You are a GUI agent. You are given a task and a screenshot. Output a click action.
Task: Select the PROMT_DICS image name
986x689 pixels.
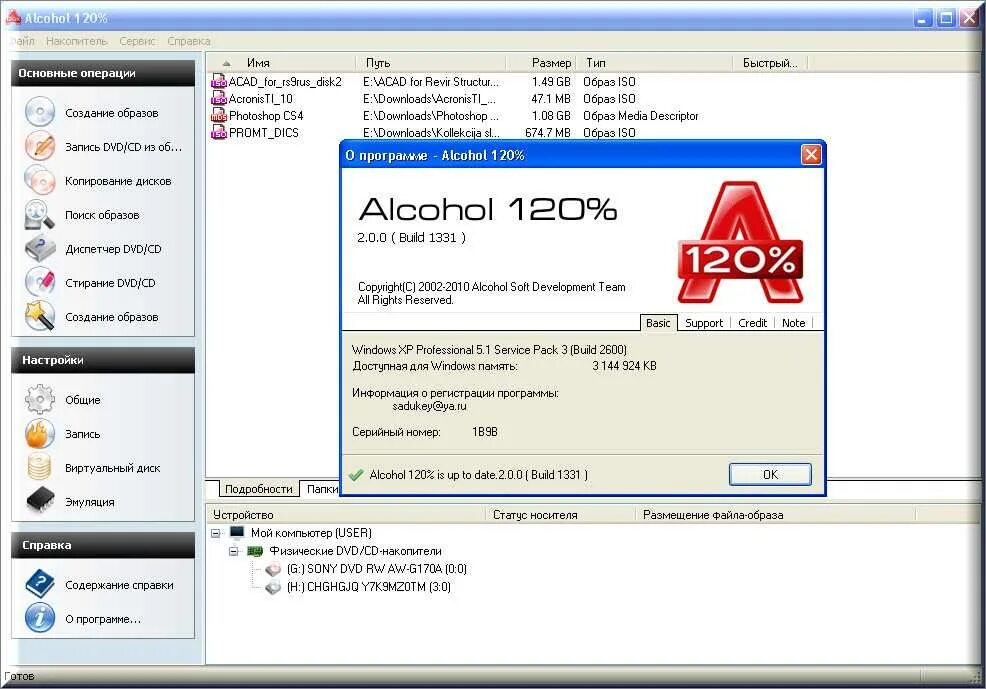[x=263, y=133]
